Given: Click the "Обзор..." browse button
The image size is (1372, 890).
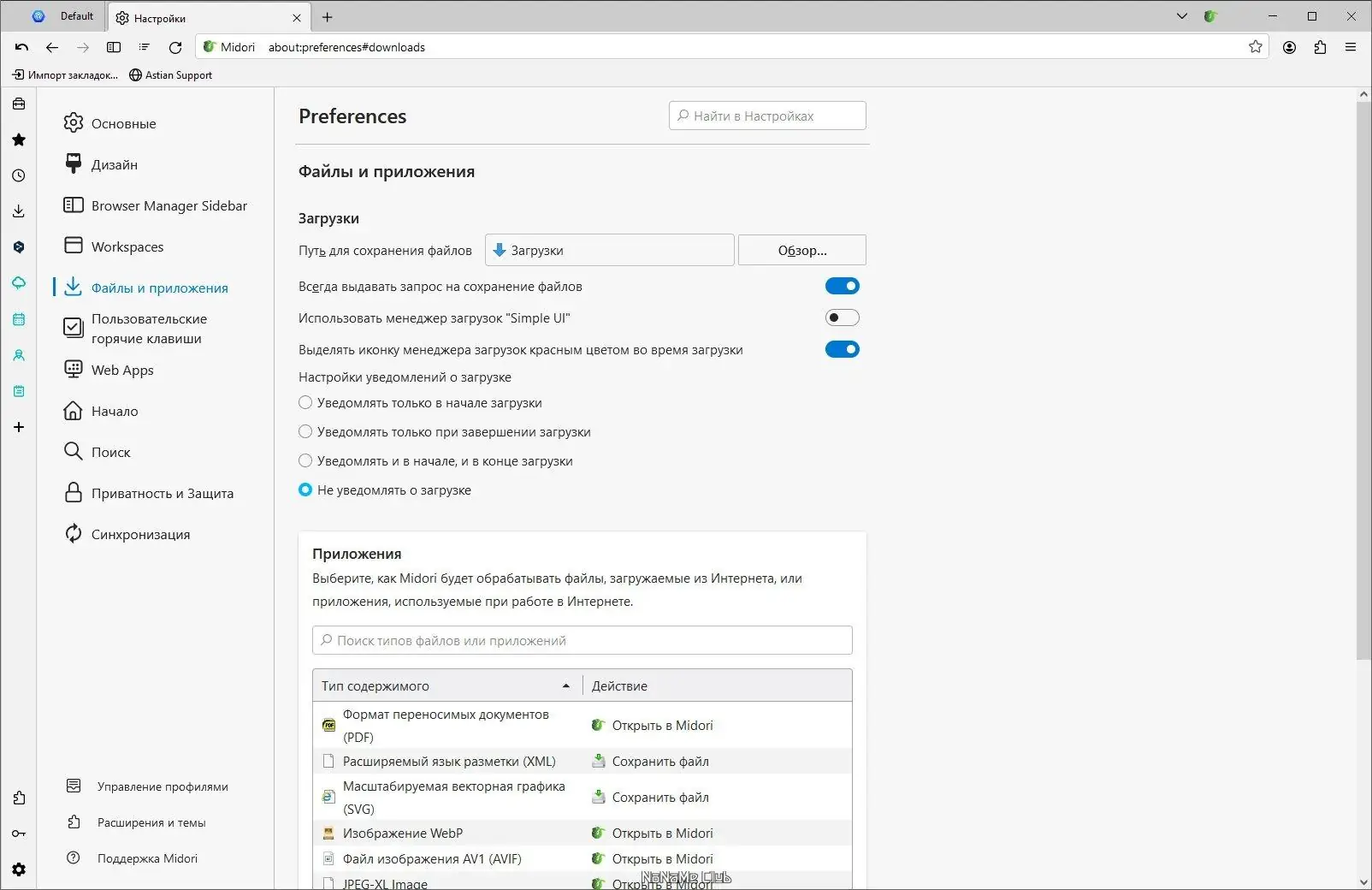Looking at the screenshot, I should [801, 250].
